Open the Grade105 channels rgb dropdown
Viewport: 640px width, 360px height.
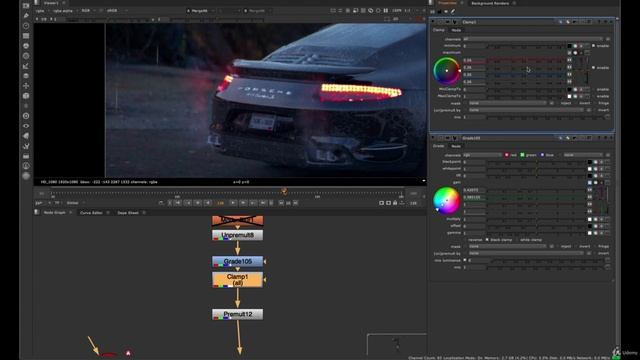click(482, 155)
